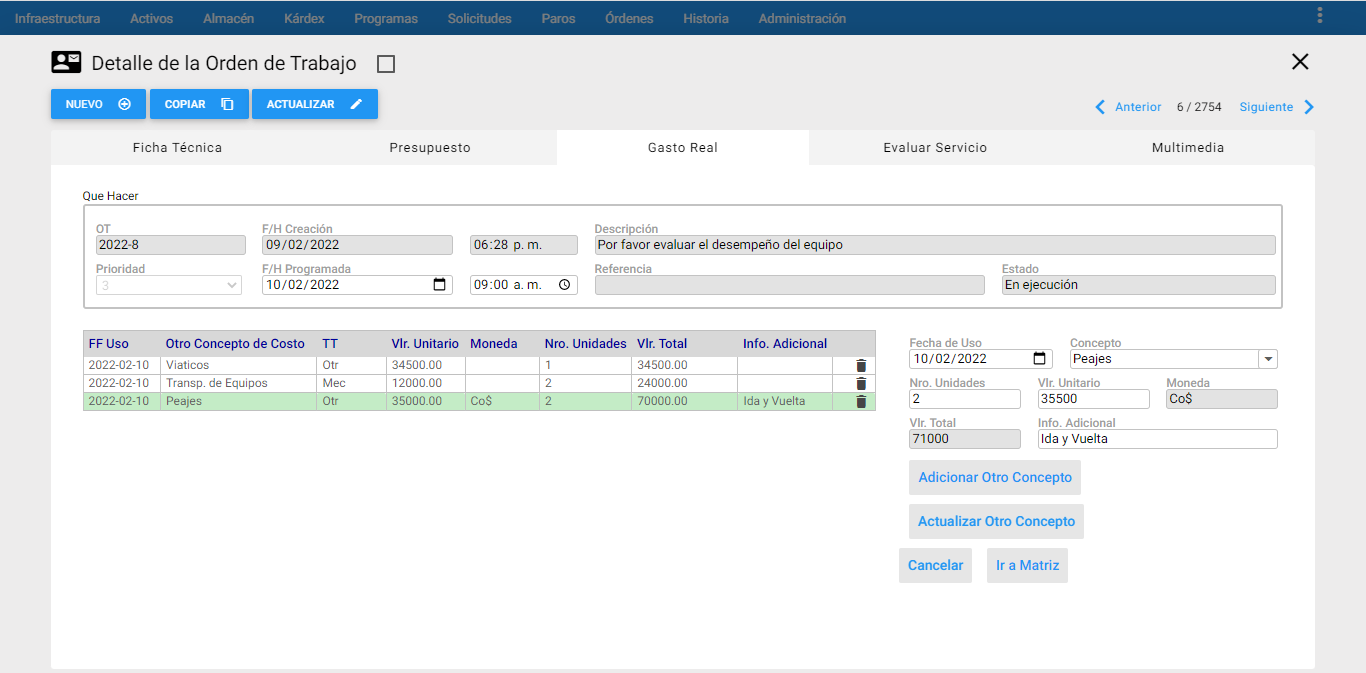
Task: Click the Fecha de Uso date field
Action: click(981, 359)
